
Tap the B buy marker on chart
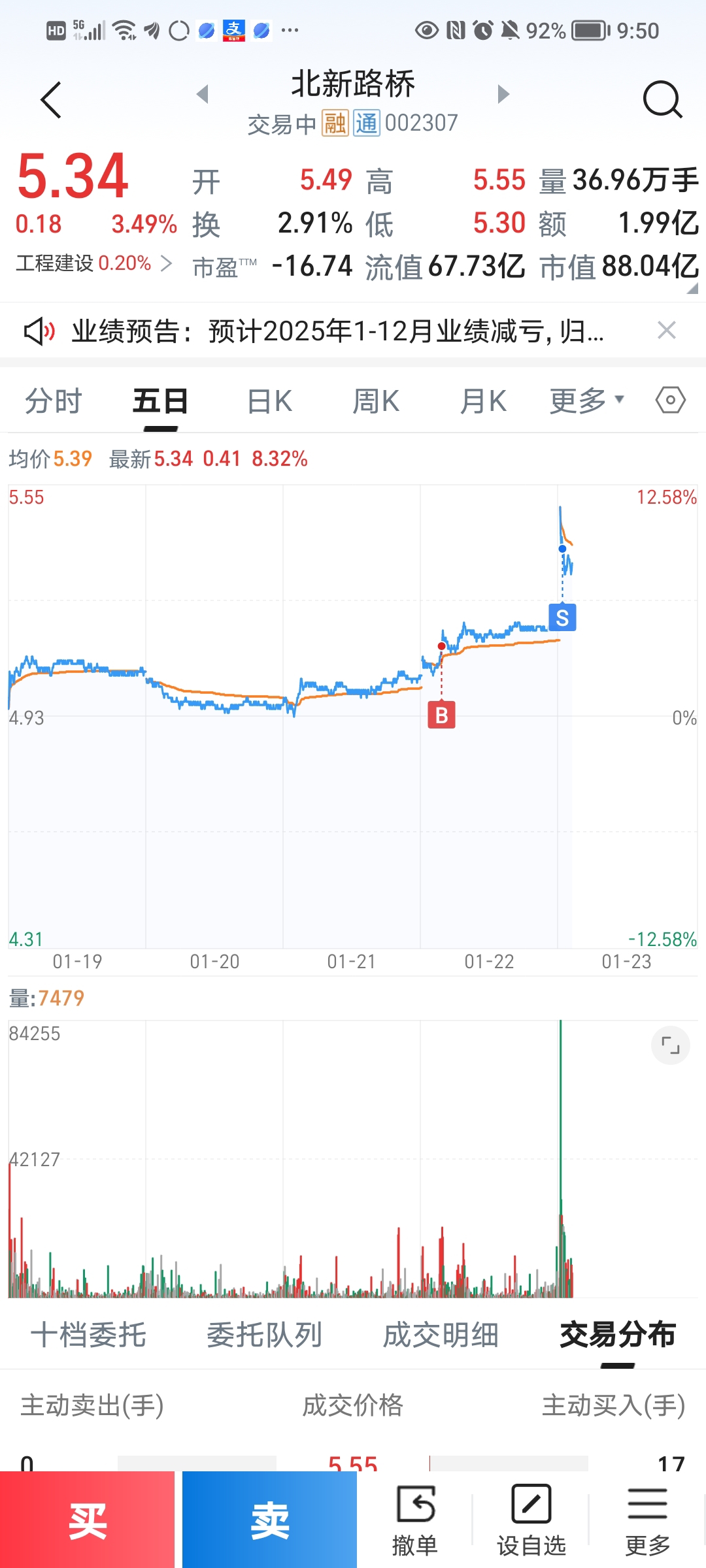(x=441, y=715)
